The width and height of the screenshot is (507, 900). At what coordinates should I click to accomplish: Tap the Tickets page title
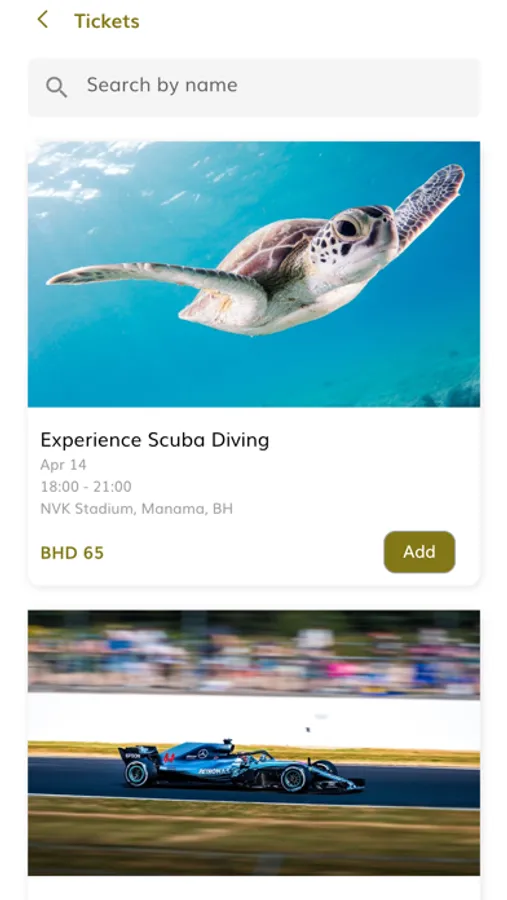tap(107, 21)
